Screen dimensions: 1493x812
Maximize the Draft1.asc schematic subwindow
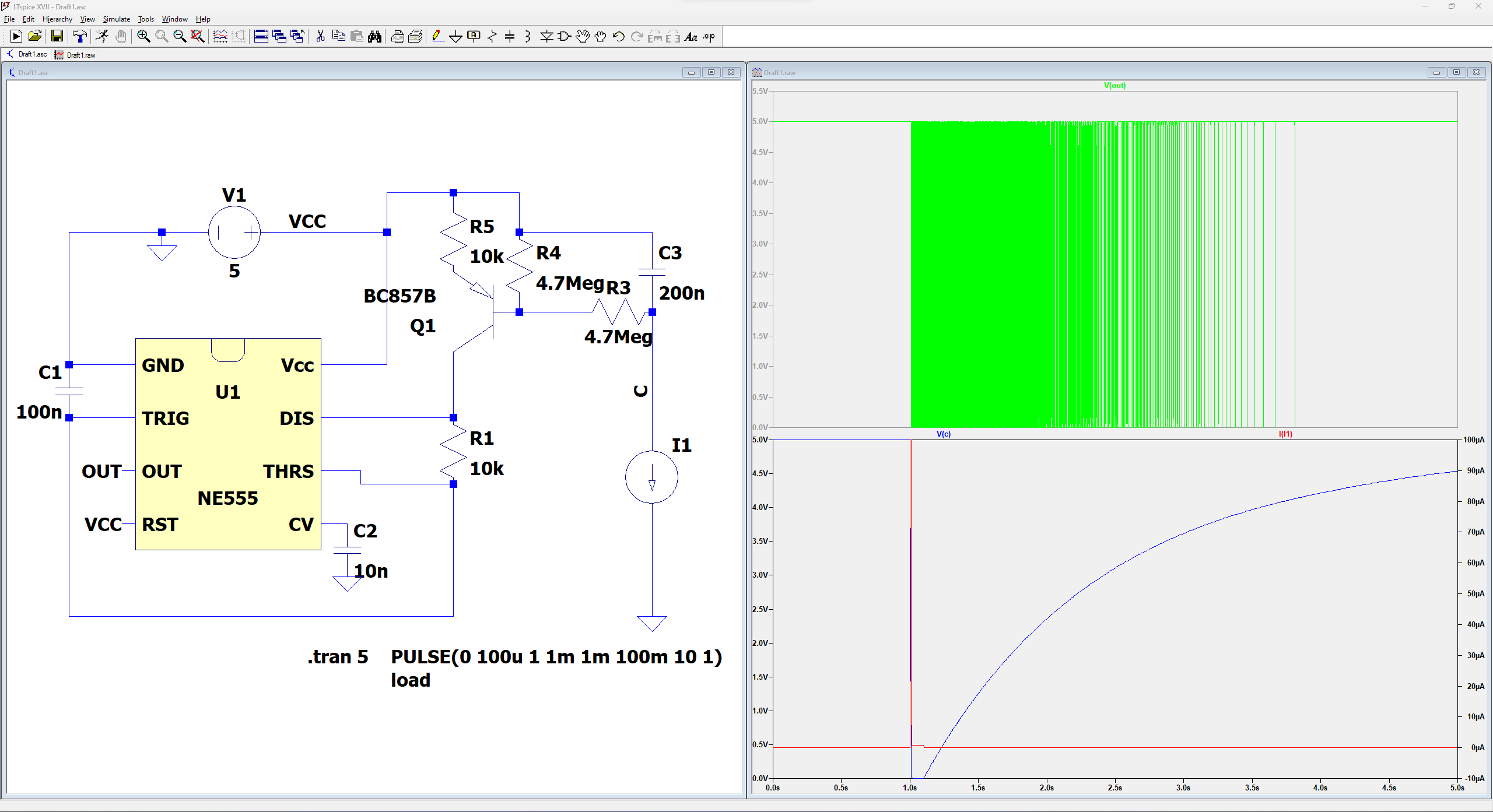(x=711, y=72)
